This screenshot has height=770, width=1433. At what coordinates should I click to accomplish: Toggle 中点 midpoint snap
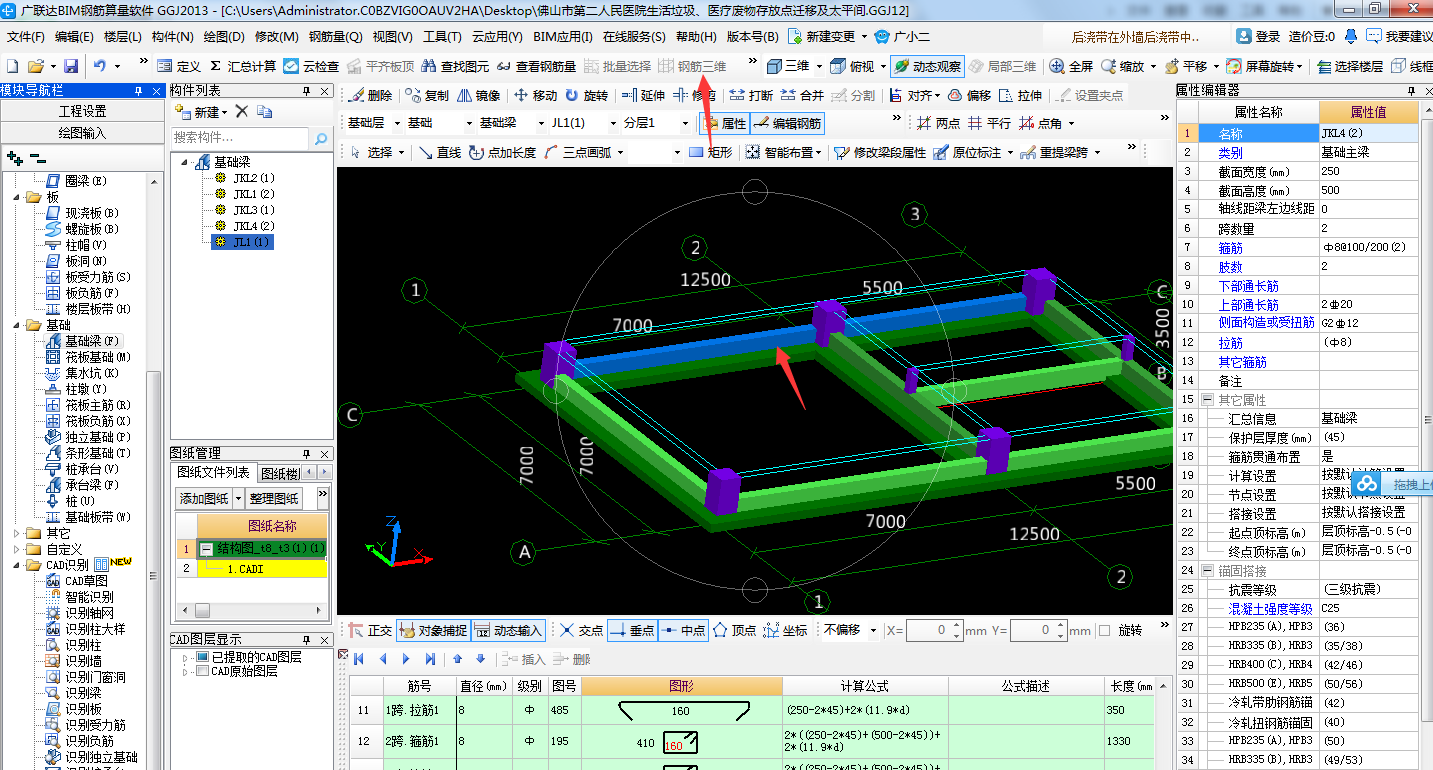[683, 630]
